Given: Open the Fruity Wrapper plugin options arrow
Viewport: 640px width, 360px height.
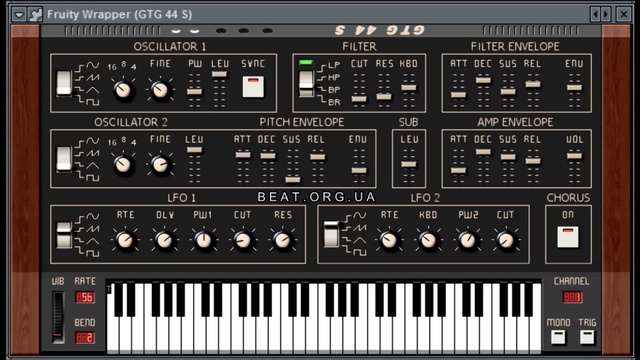Looking at the screenshot, I should point(19,14).
